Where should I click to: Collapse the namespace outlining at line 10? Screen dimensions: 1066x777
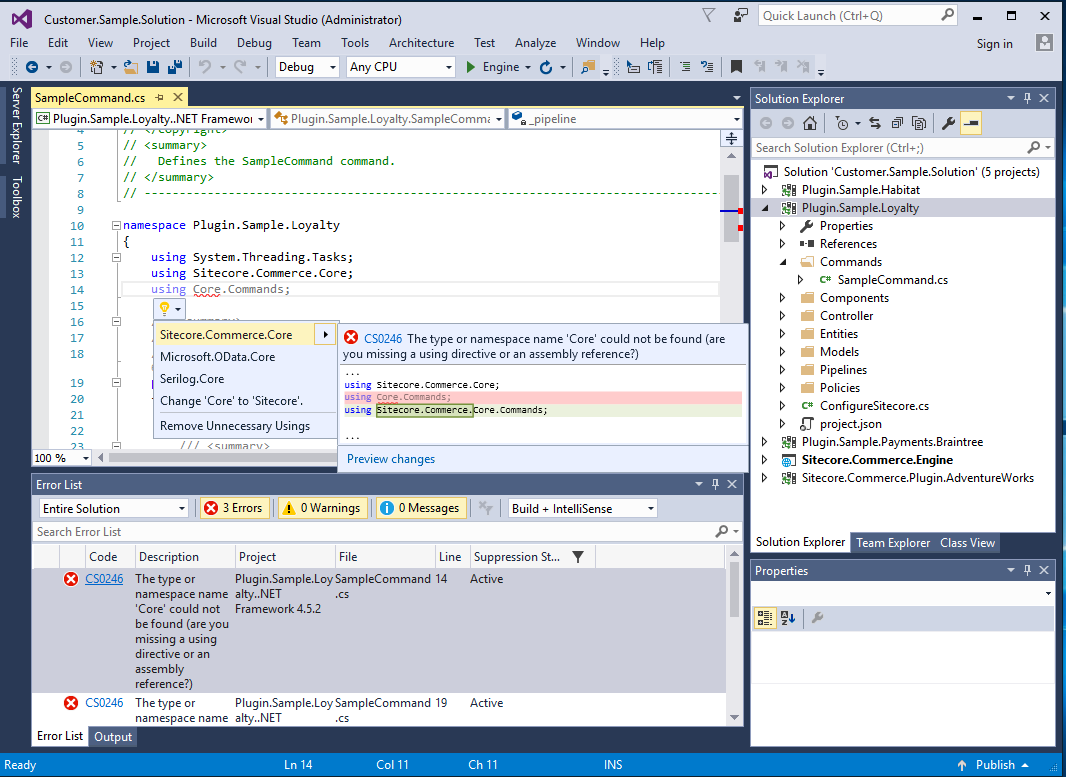[116, 225]
